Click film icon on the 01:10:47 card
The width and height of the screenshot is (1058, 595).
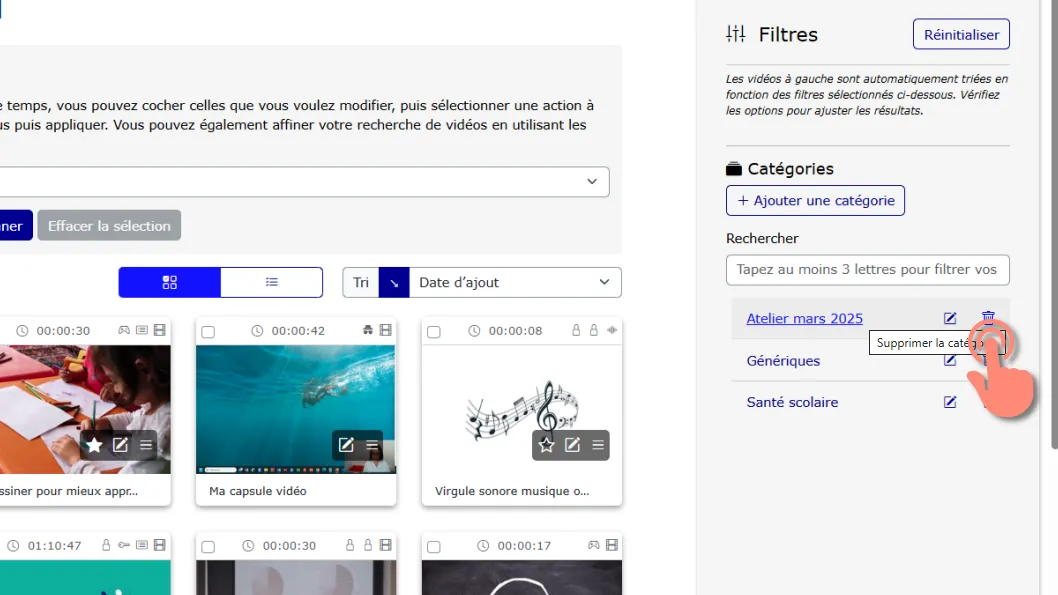click(x=160, y=545)
